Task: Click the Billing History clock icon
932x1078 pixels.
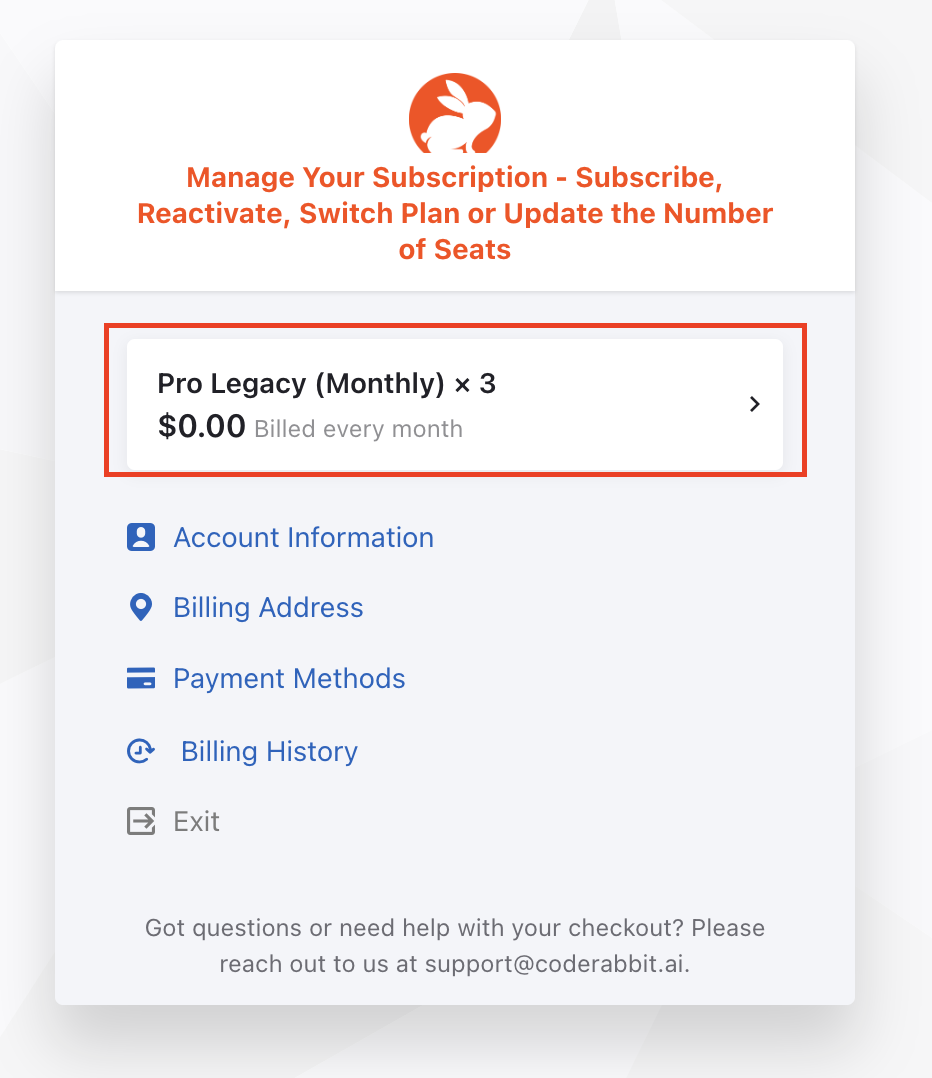Action: click(141, 752)
